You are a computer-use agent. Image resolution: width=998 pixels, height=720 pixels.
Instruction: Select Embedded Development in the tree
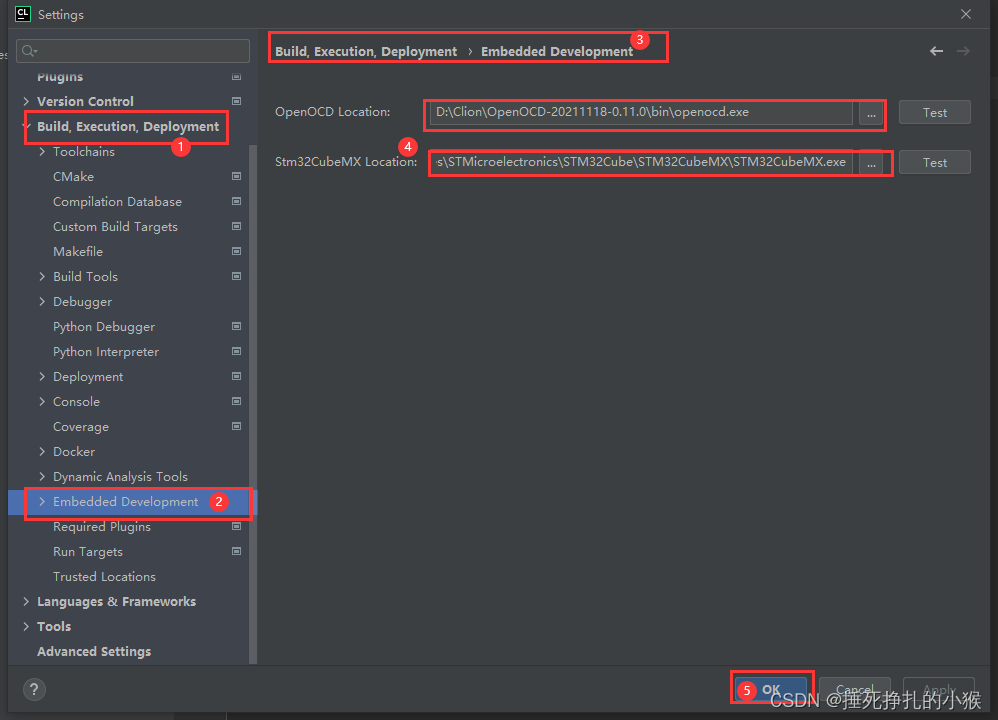point(127,502)
